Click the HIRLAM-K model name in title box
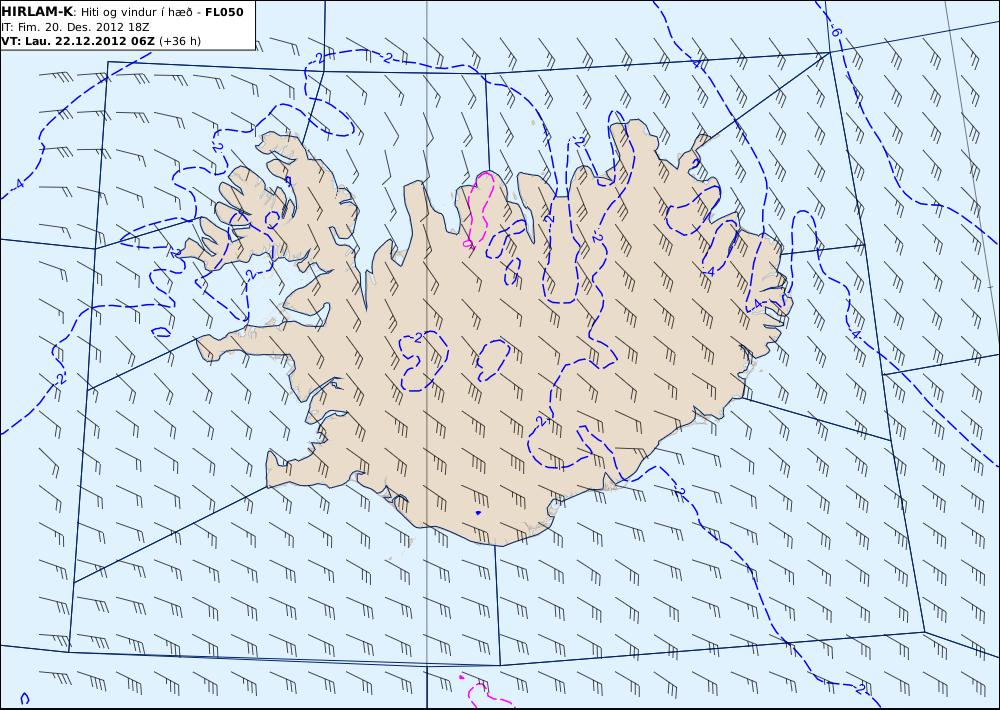The image size is (1000, 710). pyautogui.click(x=37, y=12)
